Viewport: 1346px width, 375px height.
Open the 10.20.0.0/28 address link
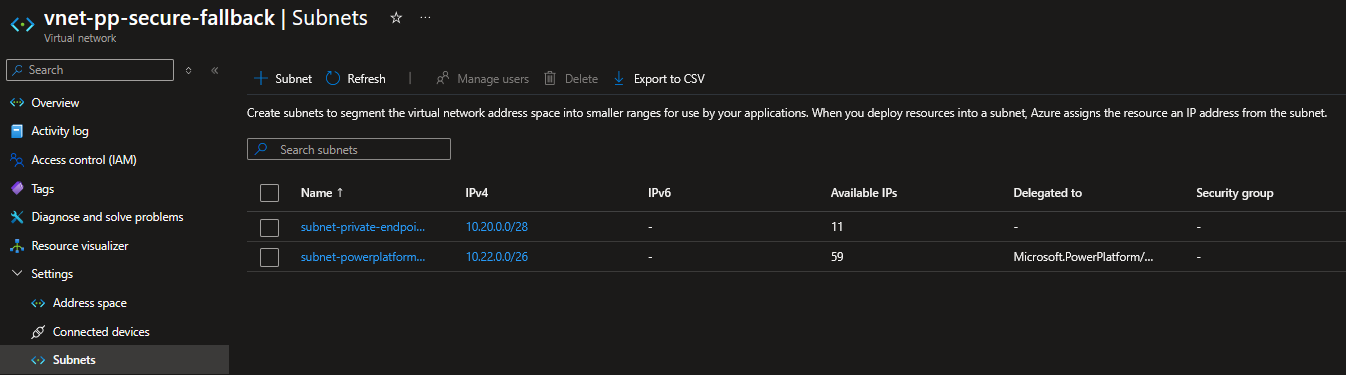496,227
